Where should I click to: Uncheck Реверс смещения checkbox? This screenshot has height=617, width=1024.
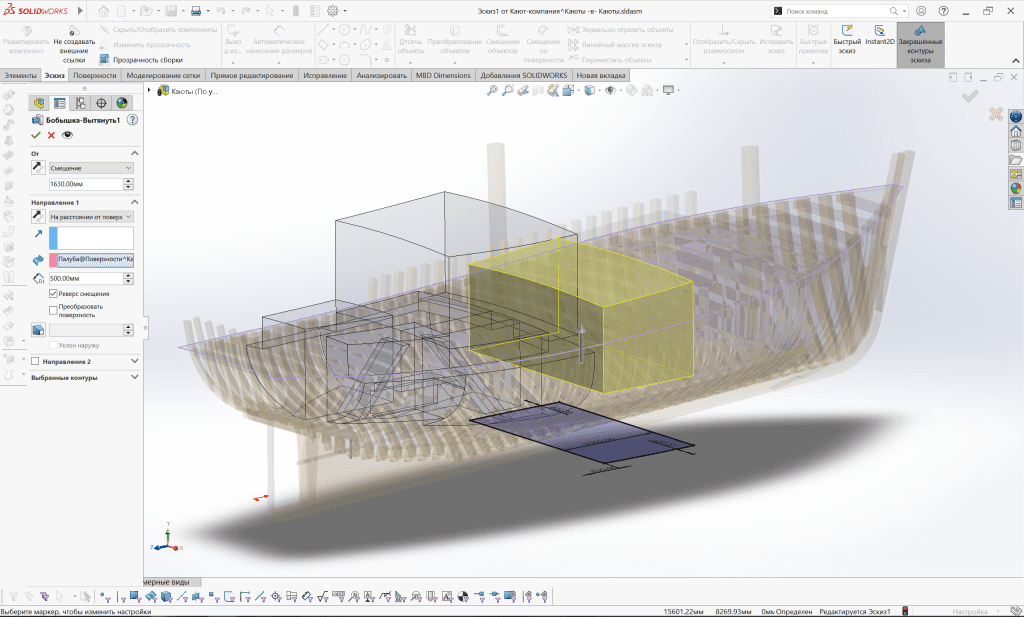pyautogui.click(x=54, y=294)
